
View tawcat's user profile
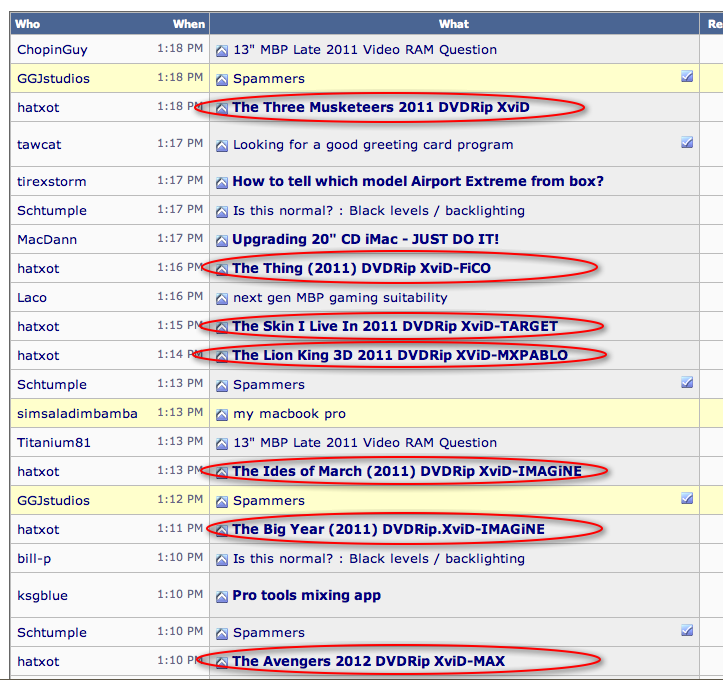pos(39,145)
